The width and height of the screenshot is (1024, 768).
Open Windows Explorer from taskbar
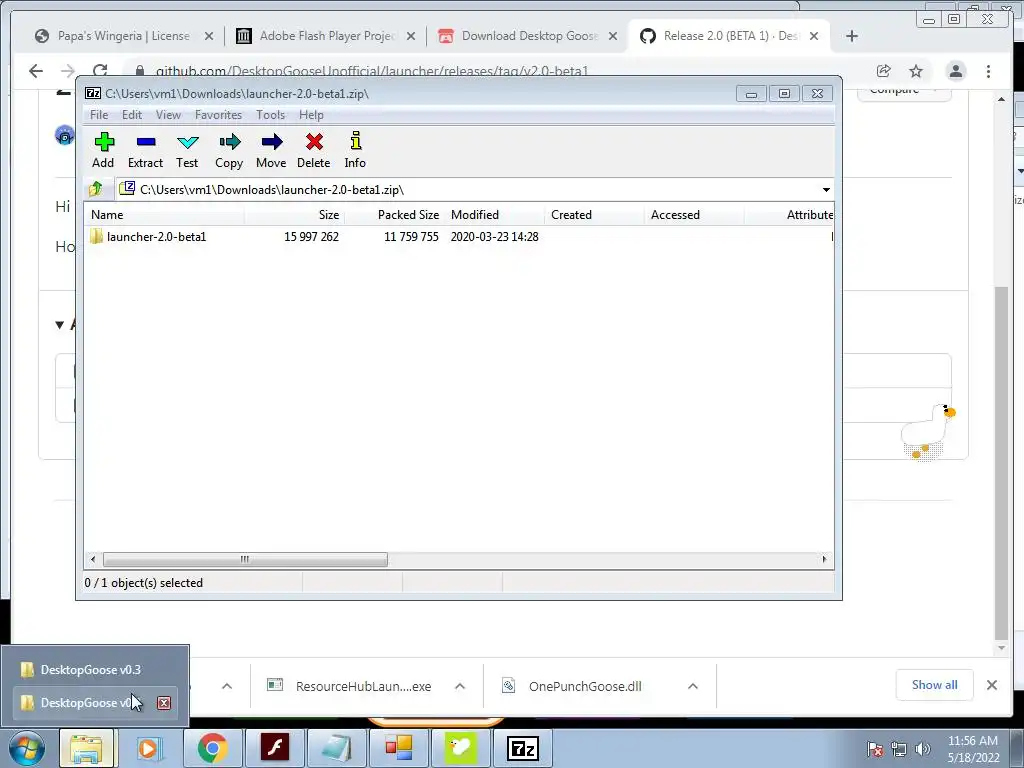pyautogui.click(x=86, y=748)
